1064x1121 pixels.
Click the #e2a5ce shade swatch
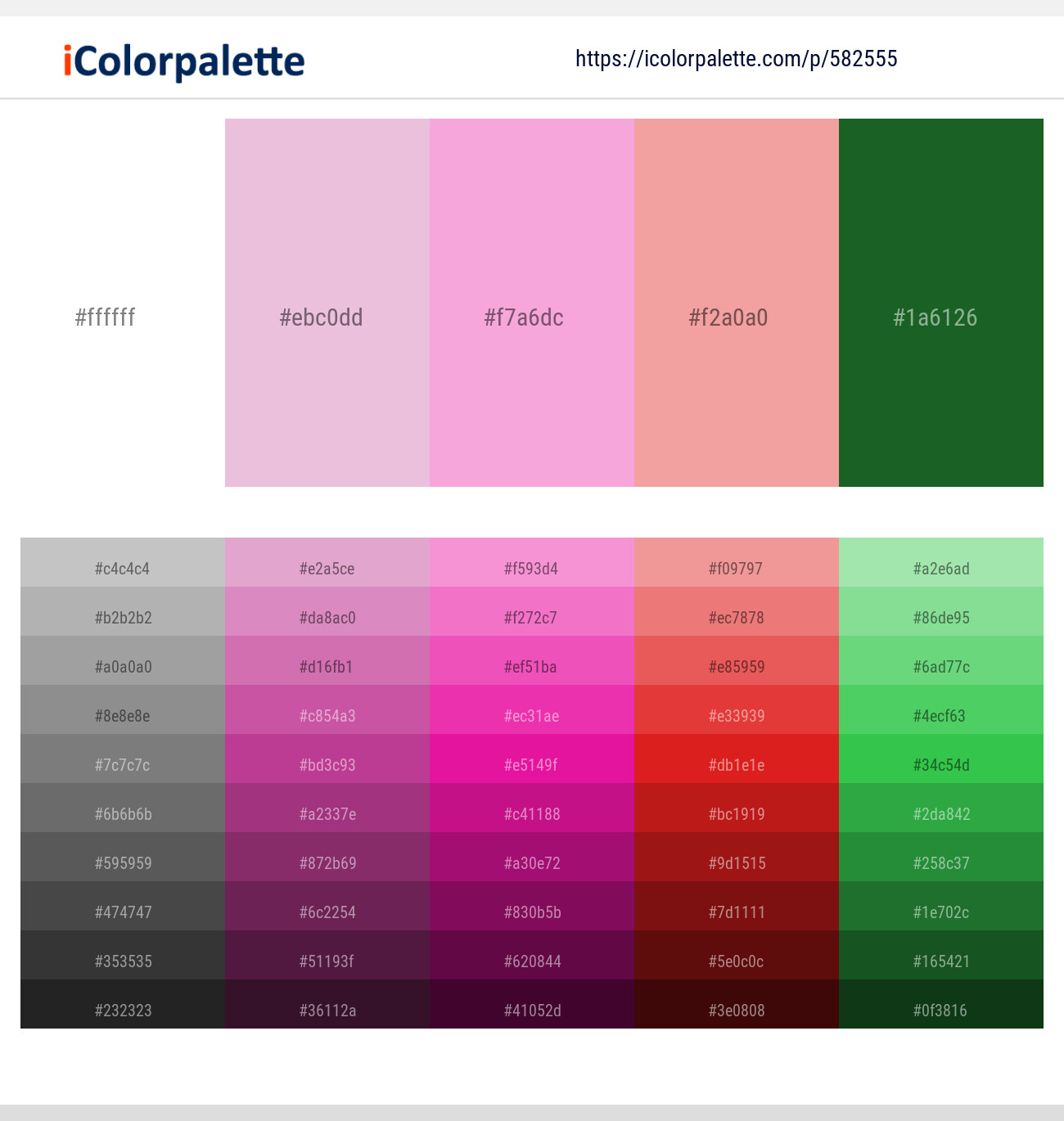pyautogui.click(x=327, y=569)
